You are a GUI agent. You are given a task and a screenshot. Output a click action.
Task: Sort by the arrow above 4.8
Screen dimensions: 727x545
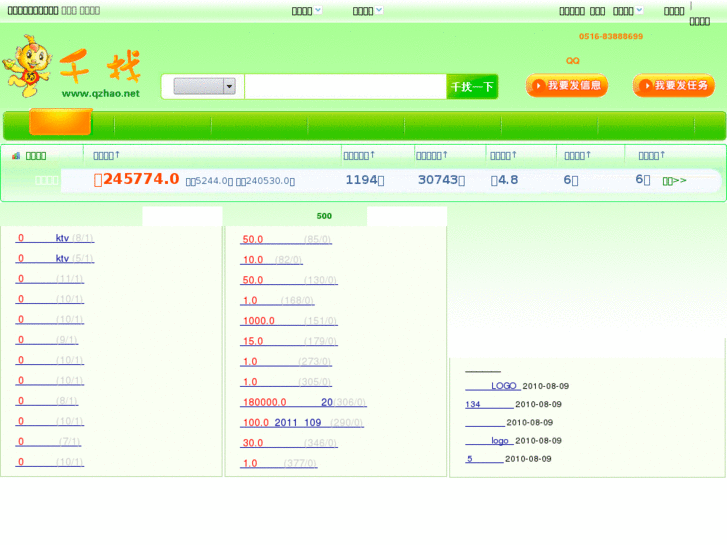point(514,154)
